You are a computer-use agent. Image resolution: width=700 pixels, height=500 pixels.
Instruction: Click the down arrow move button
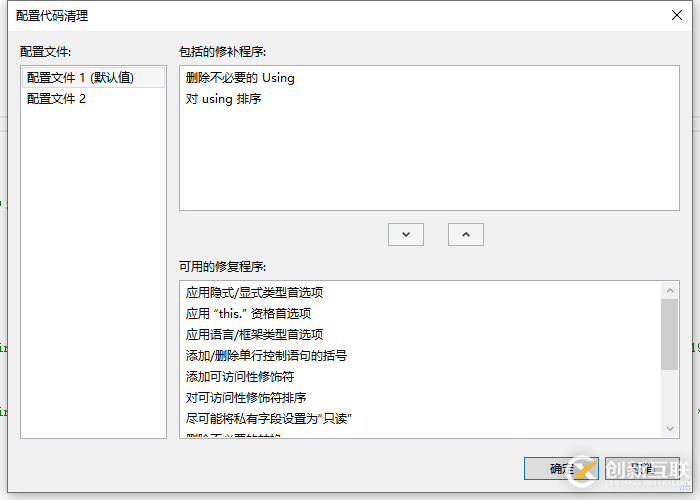(406, 234)
